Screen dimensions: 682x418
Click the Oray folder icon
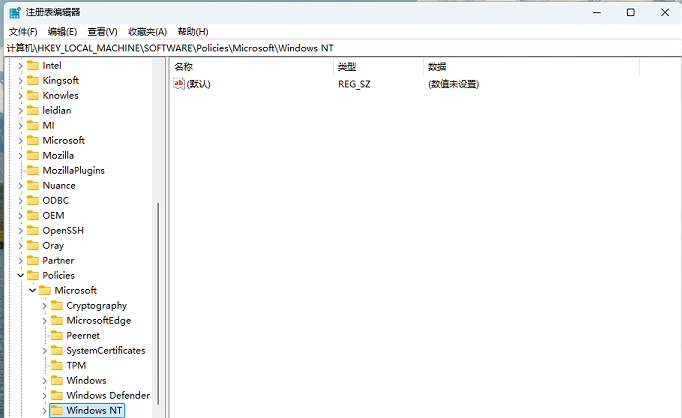[x=33, y=245]
